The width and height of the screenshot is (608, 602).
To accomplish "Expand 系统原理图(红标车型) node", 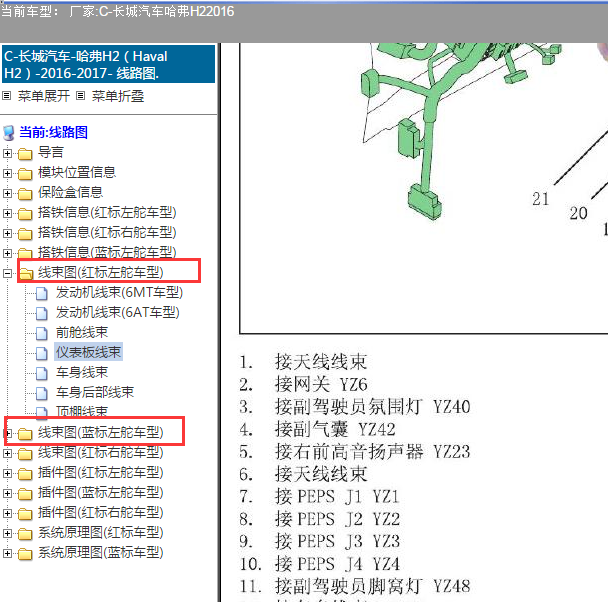I will tap(7, 533).
